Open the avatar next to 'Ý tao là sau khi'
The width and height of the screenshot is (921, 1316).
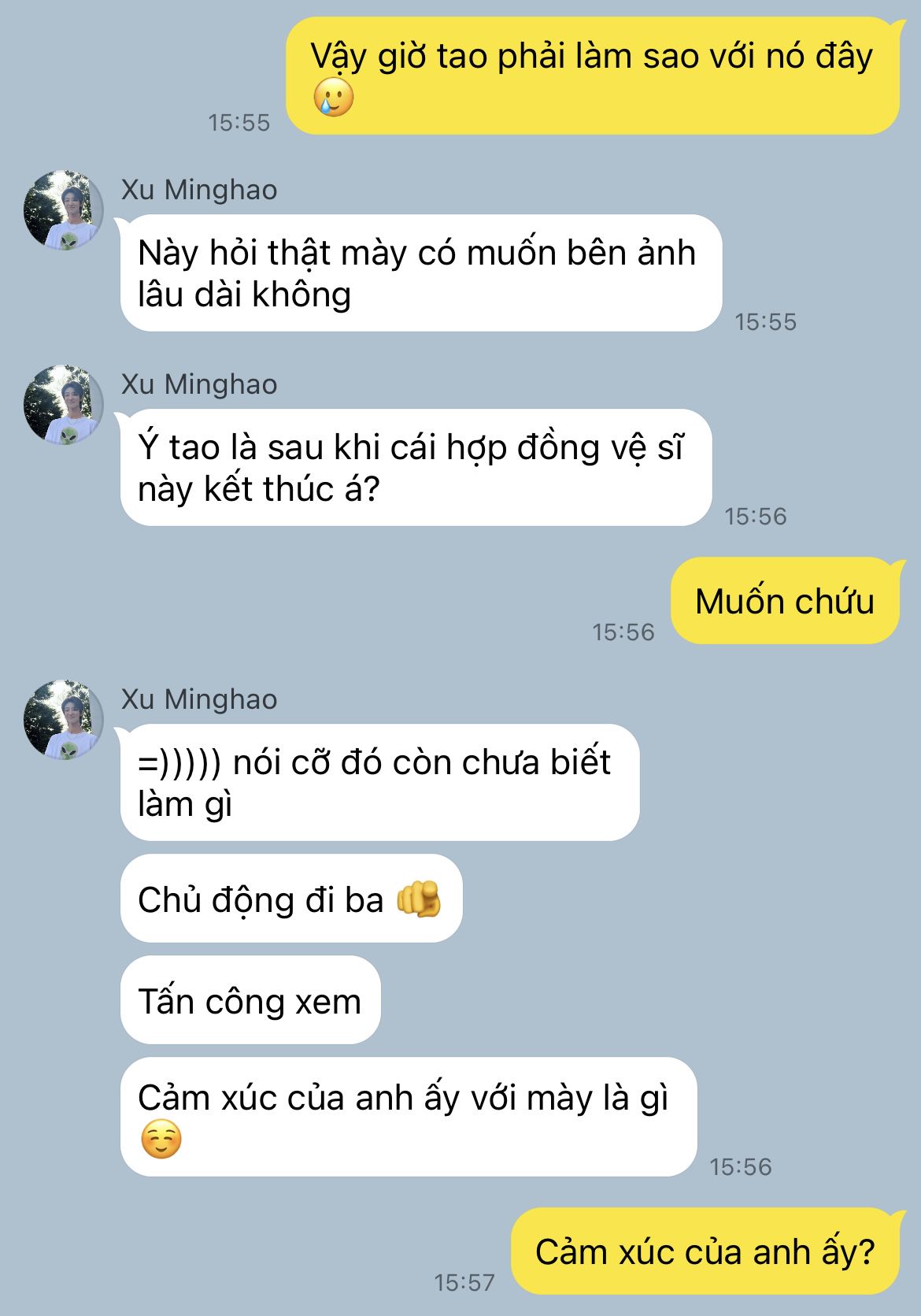coord(64,404)
